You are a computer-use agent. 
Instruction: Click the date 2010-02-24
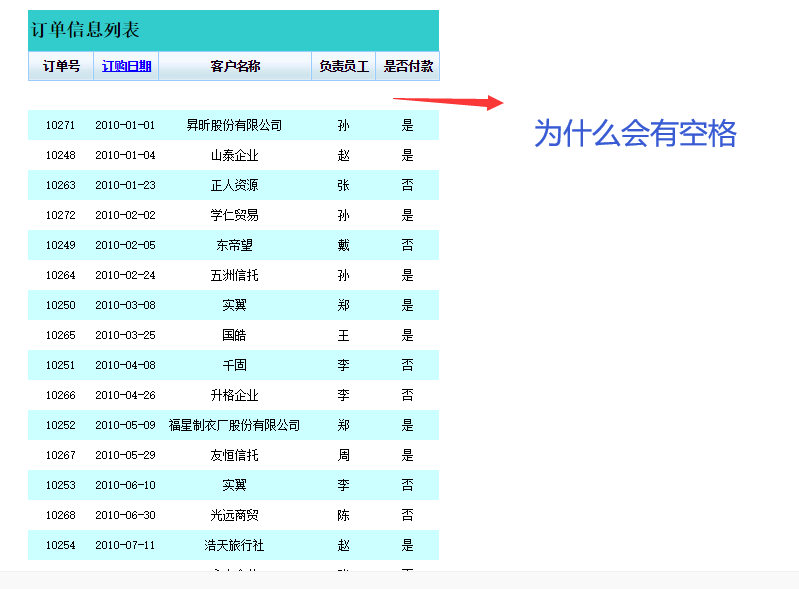125,276
